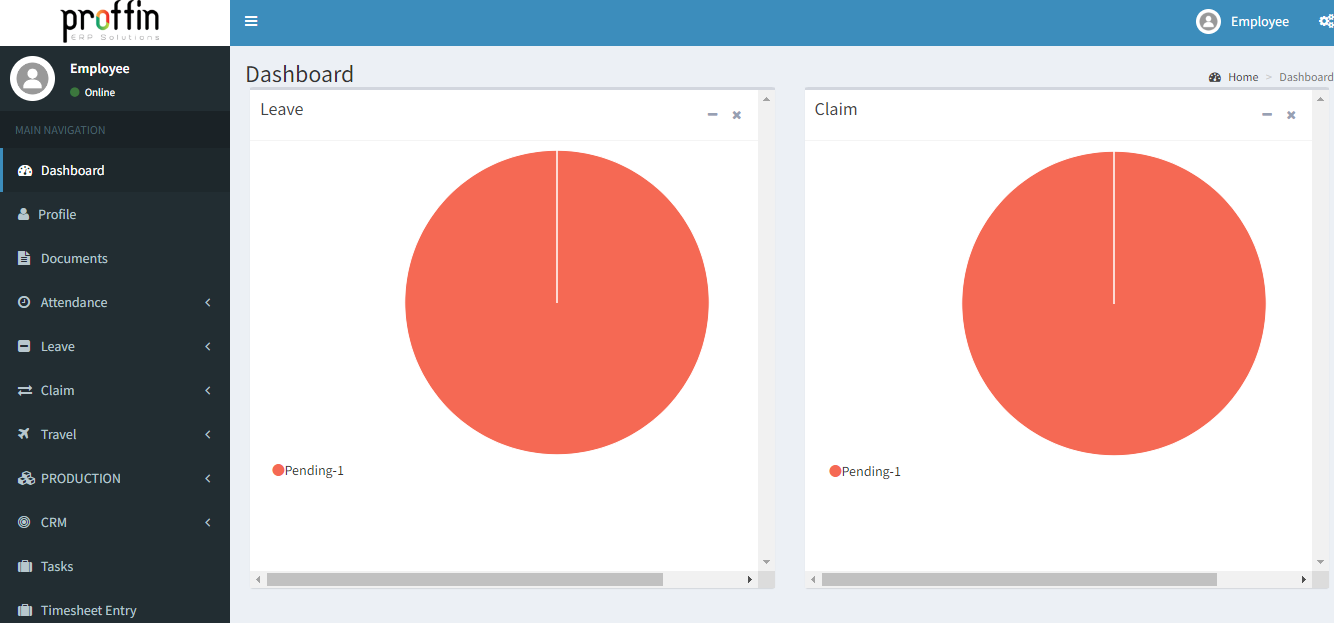
Task: Click the Attendance clock icon in sidebar
Action: [24, 302]
